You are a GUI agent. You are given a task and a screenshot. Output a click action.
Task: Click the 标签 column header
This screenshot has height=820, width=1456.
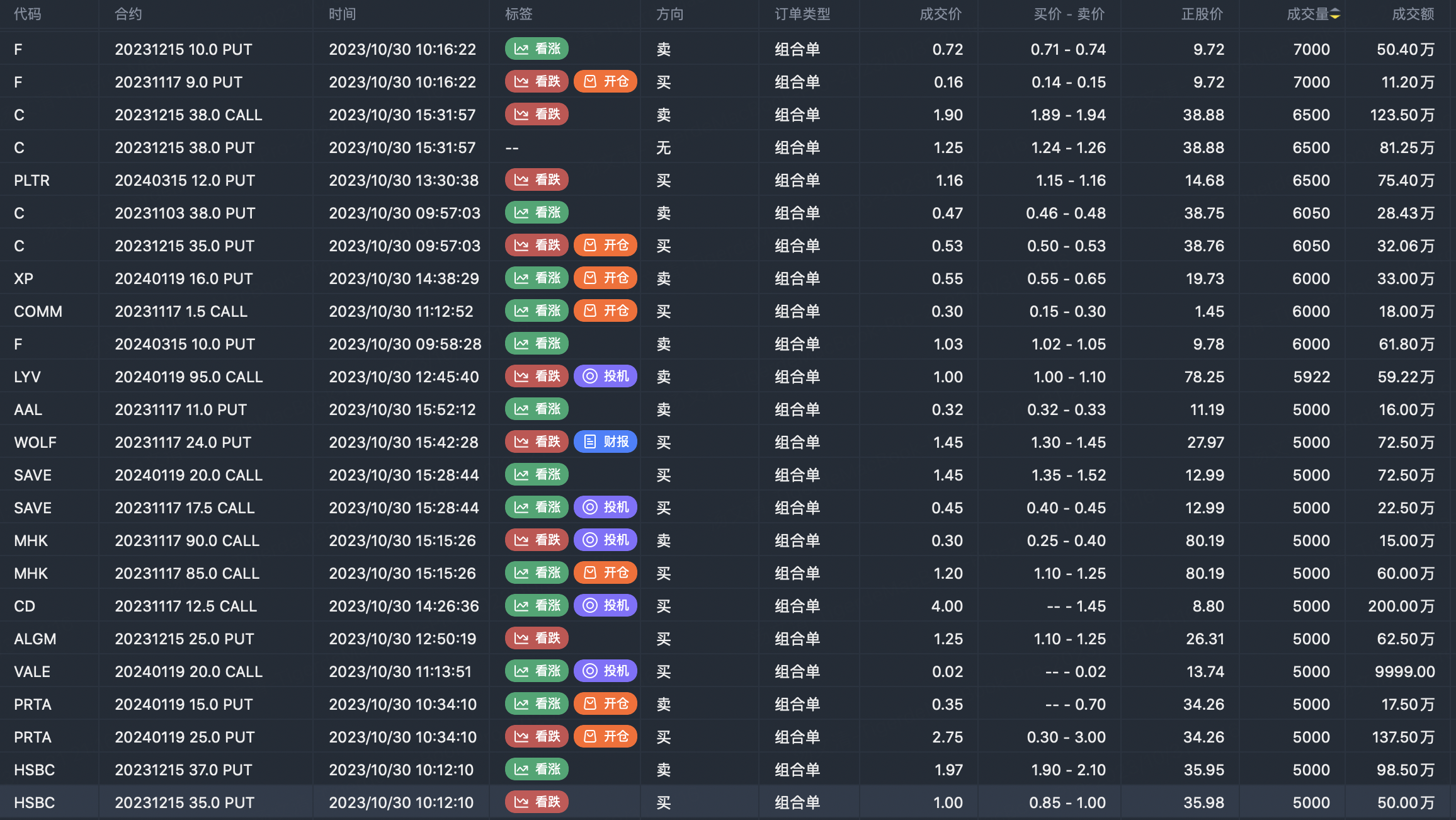[x=519, y=14]
